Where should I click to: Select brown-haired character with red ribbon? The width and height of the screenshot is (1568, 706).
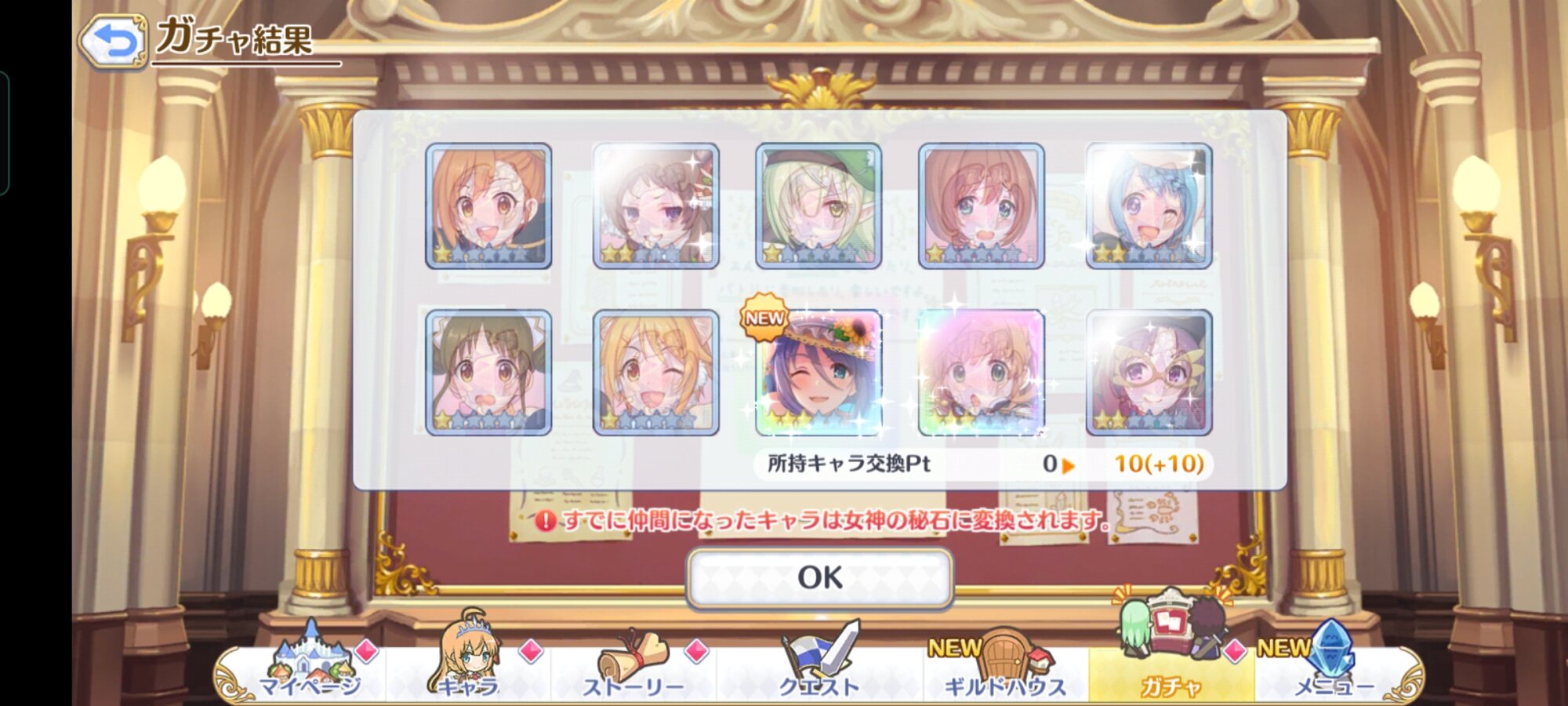(655, 206)
